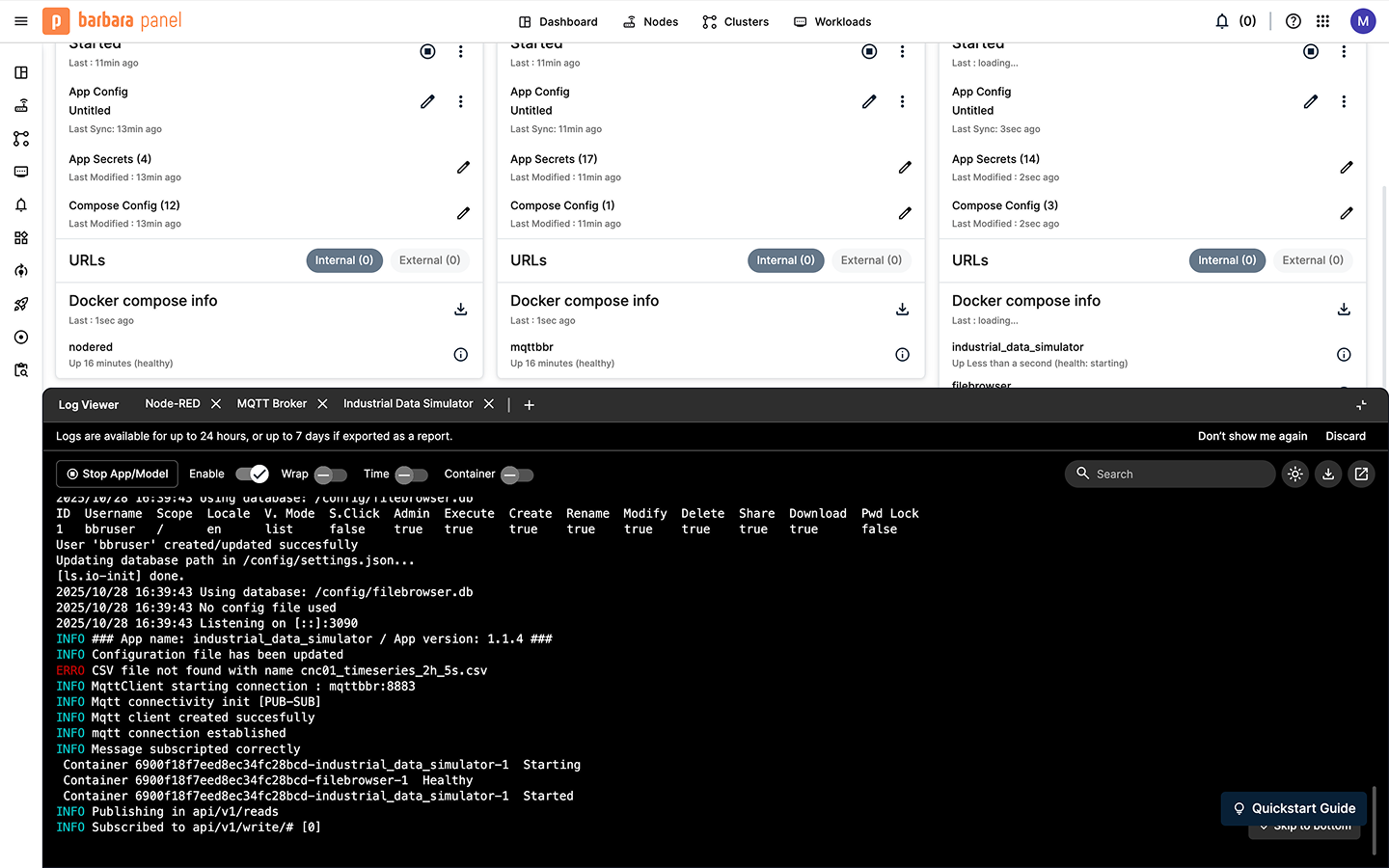Click Don't show me again link

pos(1252,436)
